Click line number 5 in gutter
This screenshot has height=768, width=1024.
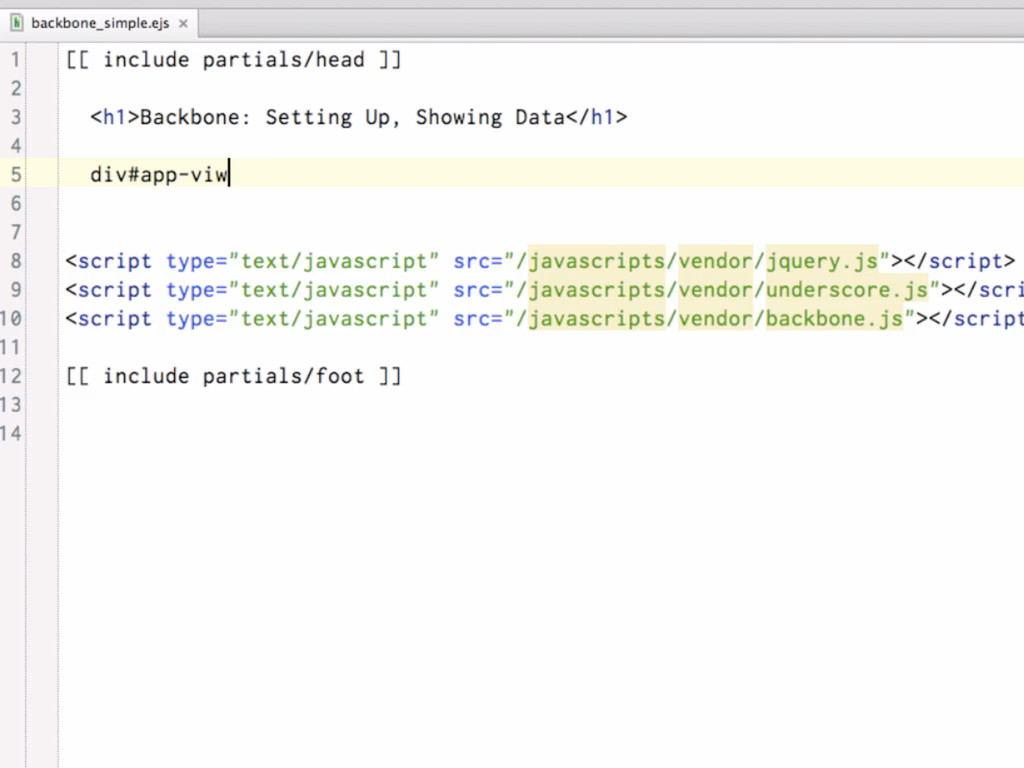[16, 175]
